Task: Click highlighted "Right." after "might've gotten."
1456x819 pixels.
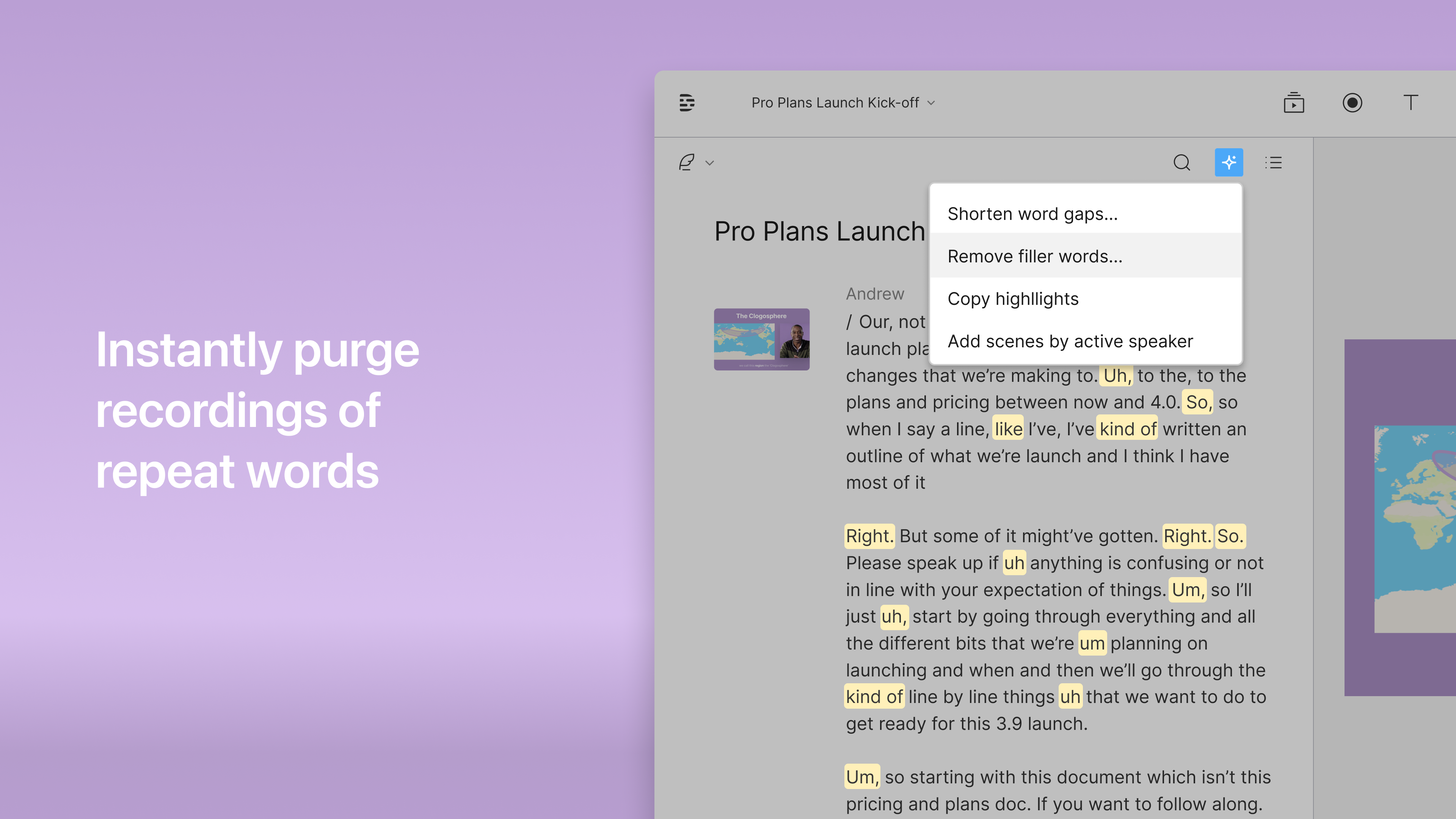Action: (1187, 536)
